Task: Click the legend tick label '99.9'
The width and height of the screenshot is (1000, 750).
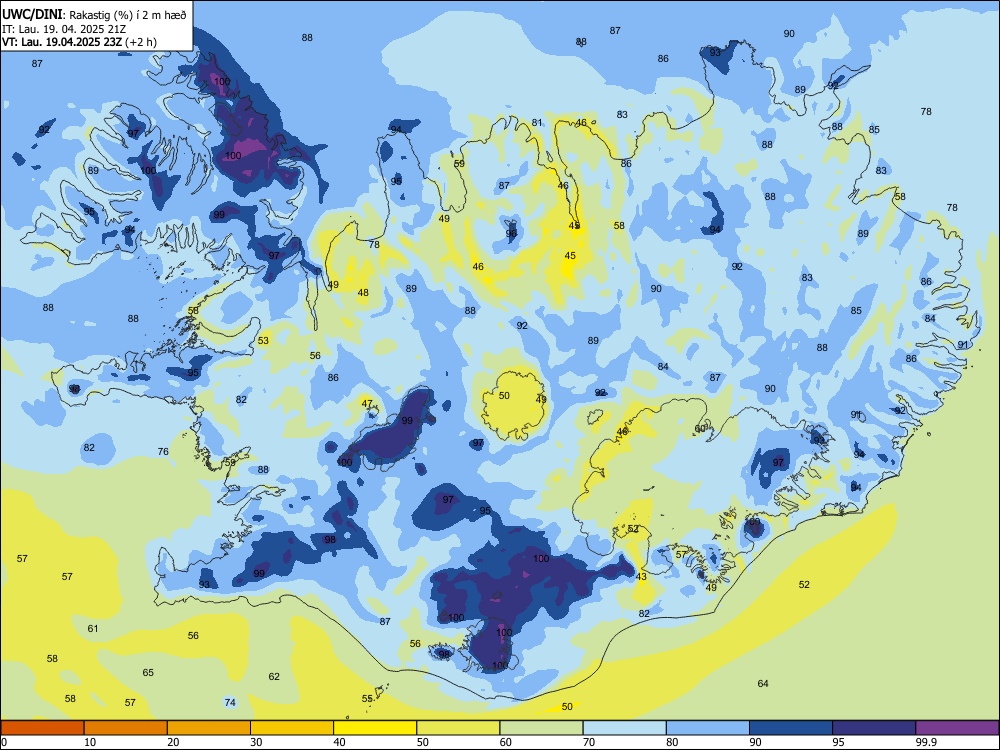Action: click(925, 742)
